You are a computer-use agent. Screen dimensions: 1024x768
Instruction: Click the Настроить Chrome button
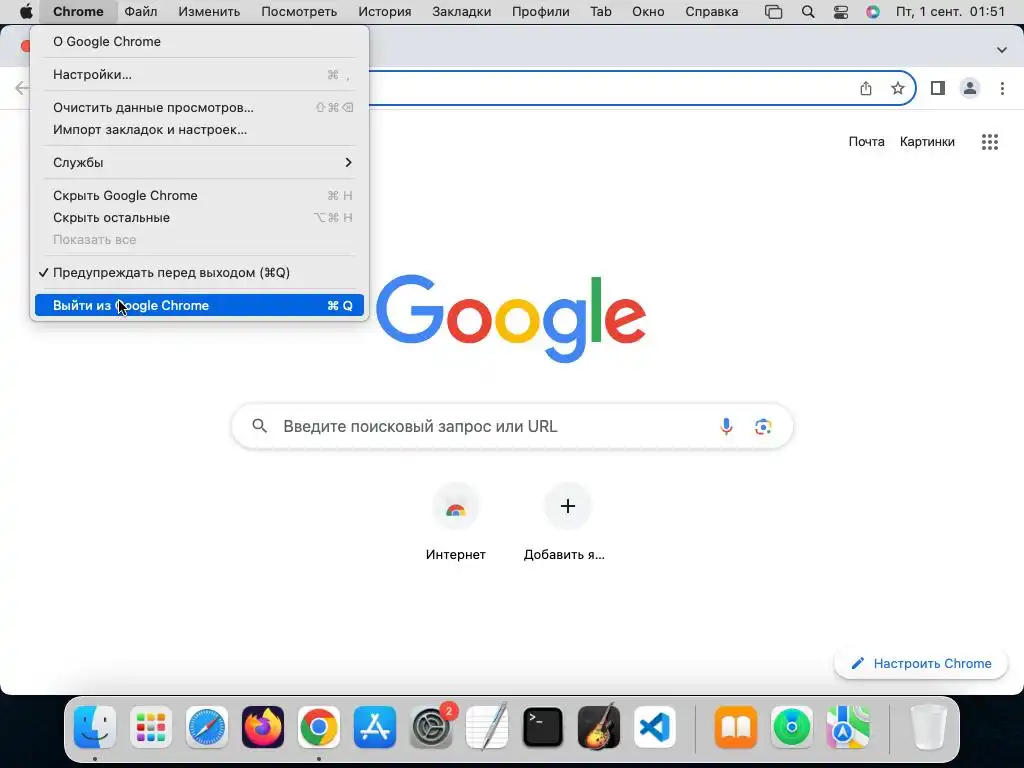[x=921, y=664]
